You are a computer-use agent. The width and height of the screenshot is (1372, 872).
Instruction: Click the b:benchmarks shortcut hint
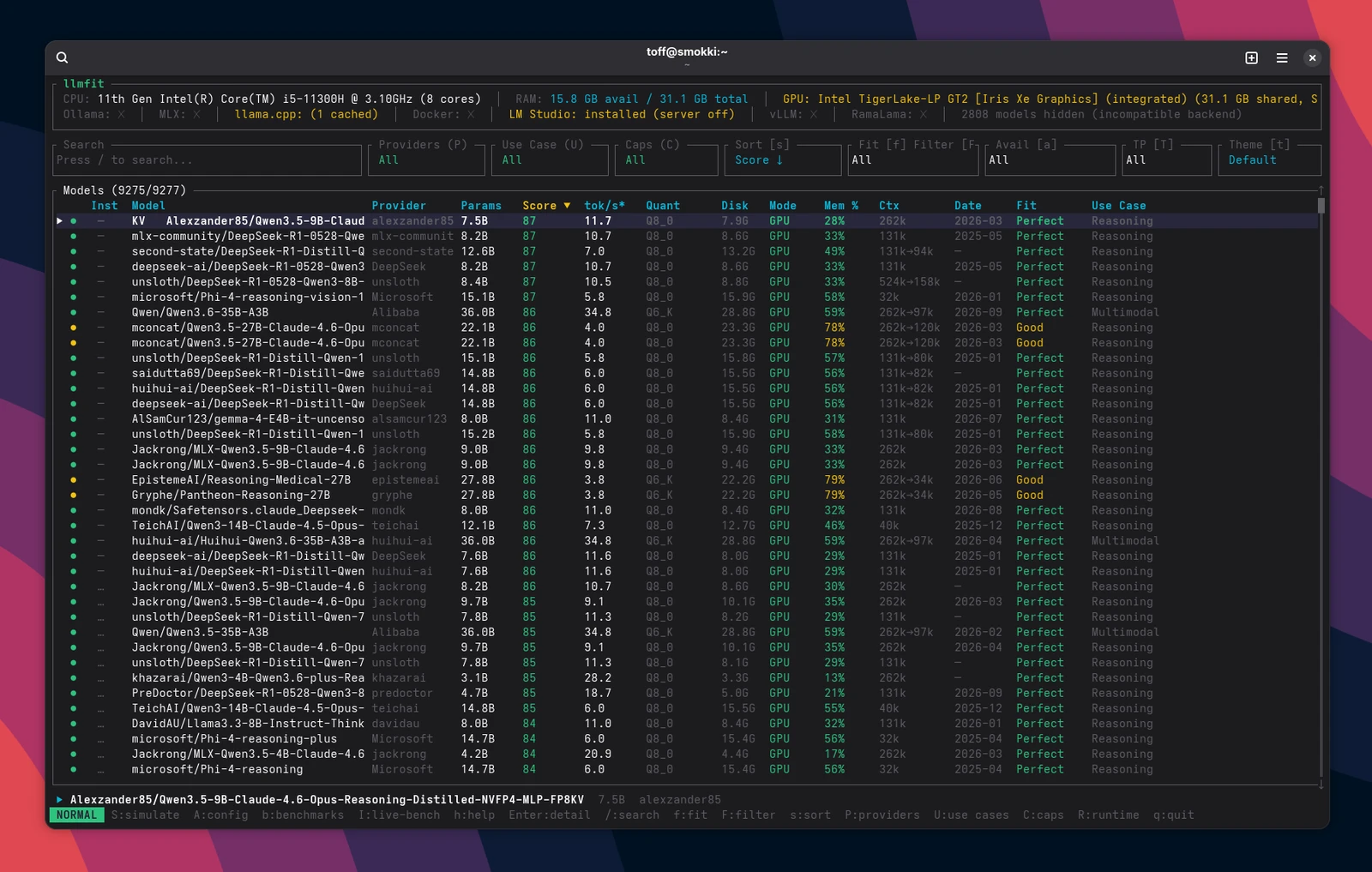pyautogui.click(x=303, y=815)
